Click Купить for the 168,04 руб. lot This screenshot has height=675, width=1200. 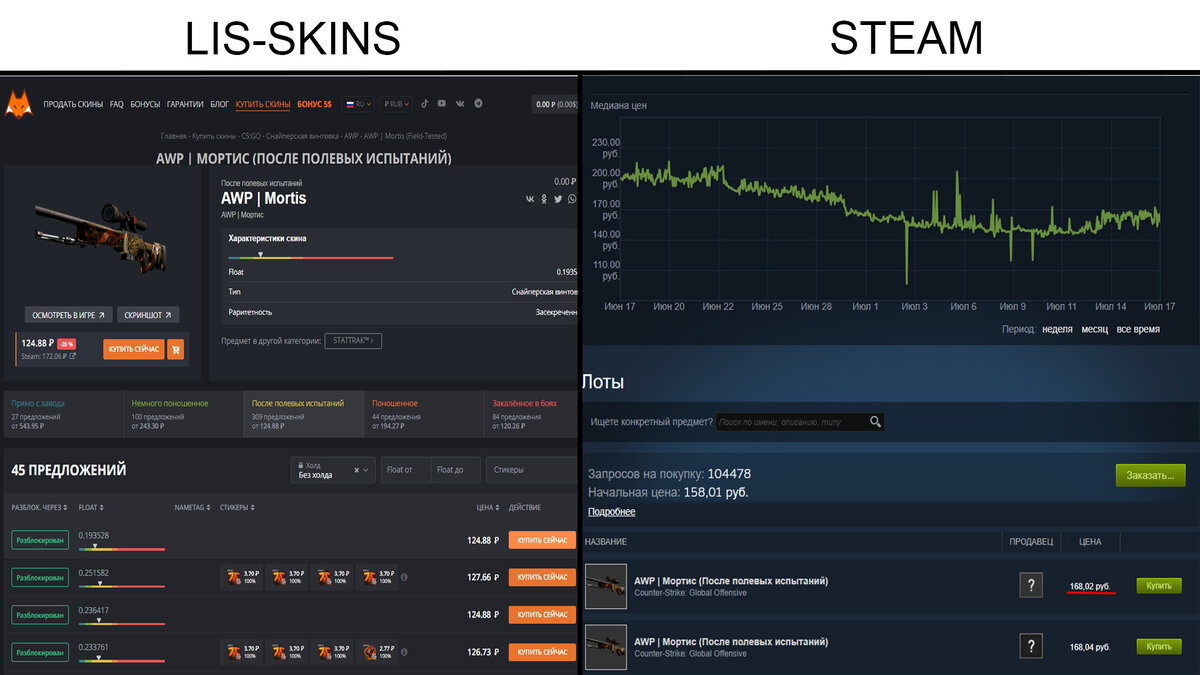tap(1159, 647)
